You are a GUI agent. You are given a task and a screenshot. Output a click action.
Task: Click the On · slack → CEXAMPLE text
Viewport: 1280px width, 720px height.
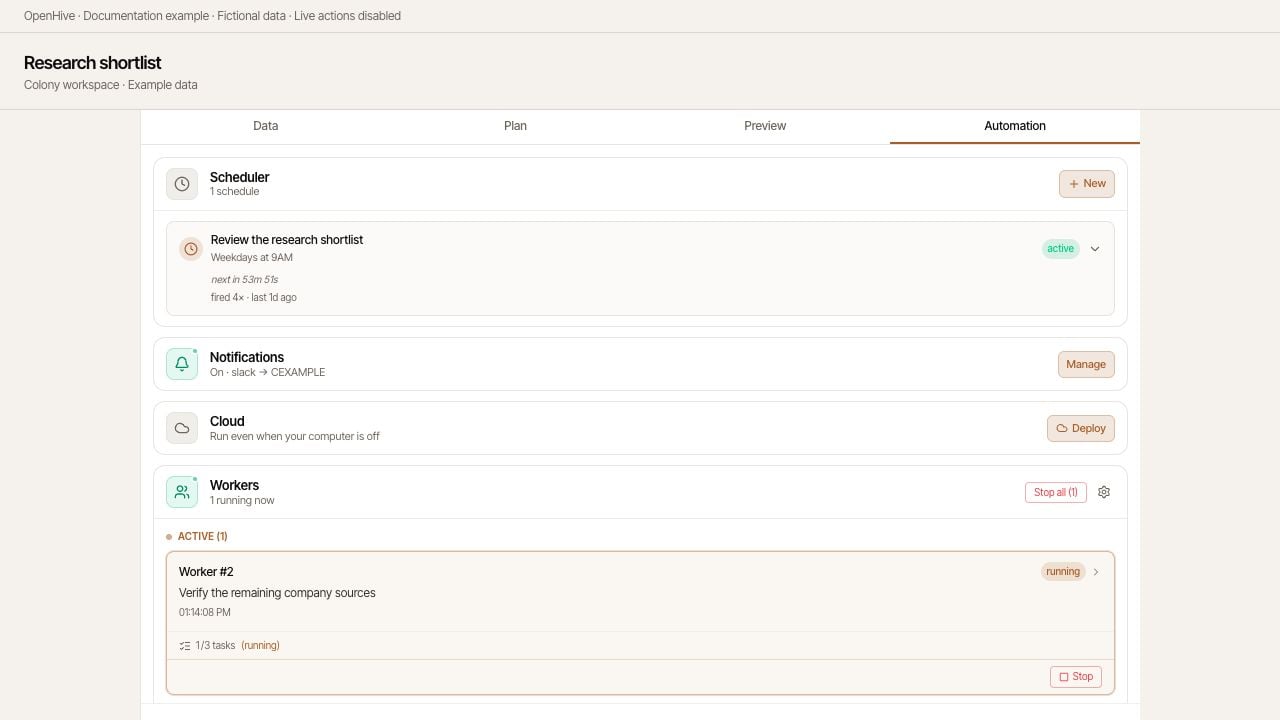pos(268,373)
